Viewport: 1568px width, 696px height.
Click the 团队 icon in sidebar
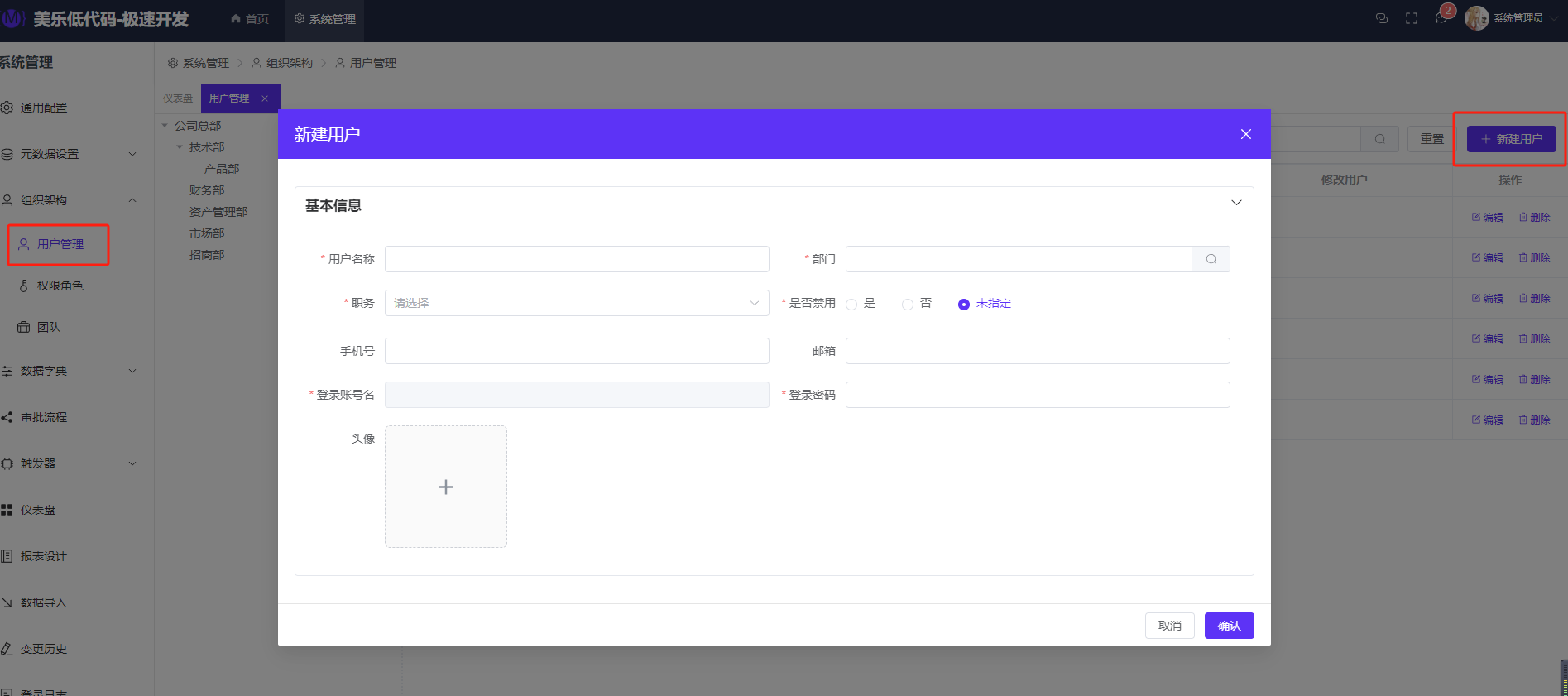click(23, 327)
